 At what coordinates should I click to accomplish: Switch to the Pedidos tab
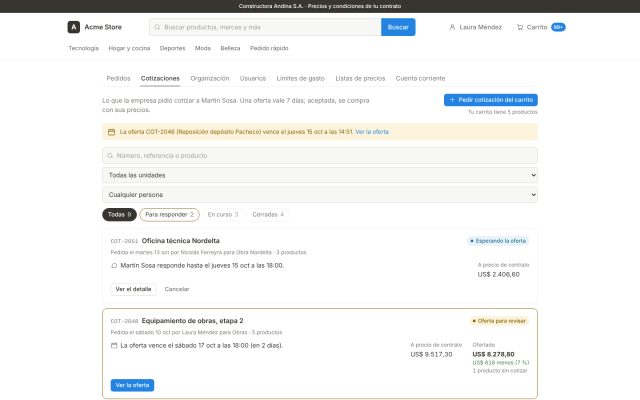click(x=118, y=78)
